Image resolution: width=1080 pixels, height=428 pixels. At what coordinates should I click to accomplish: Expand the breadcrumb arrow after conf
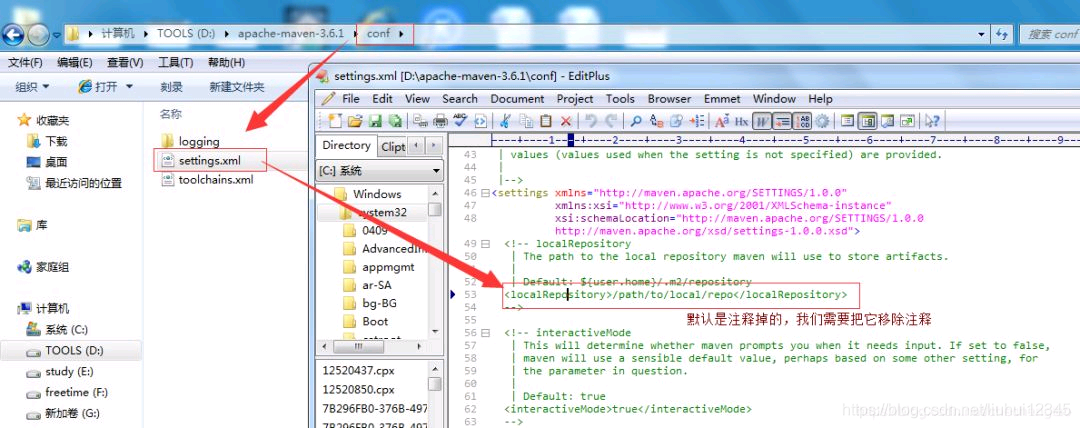[402, 33]
